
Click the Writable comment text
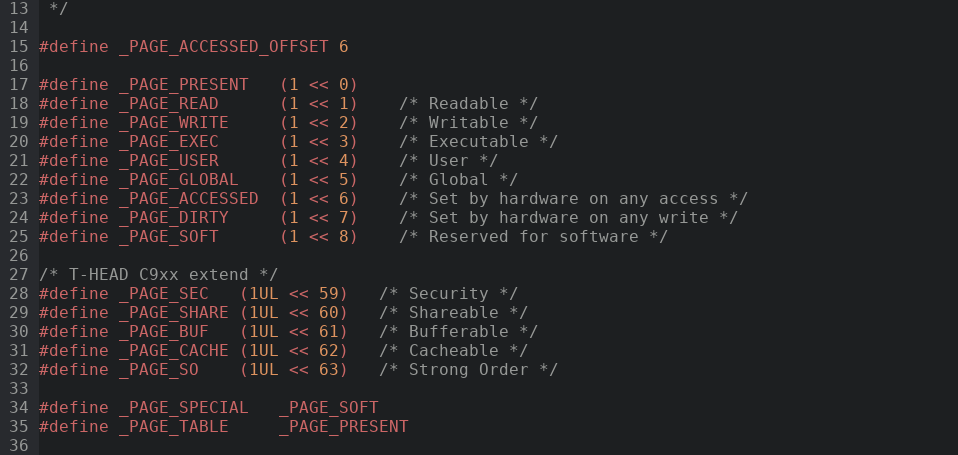(468, 122)
